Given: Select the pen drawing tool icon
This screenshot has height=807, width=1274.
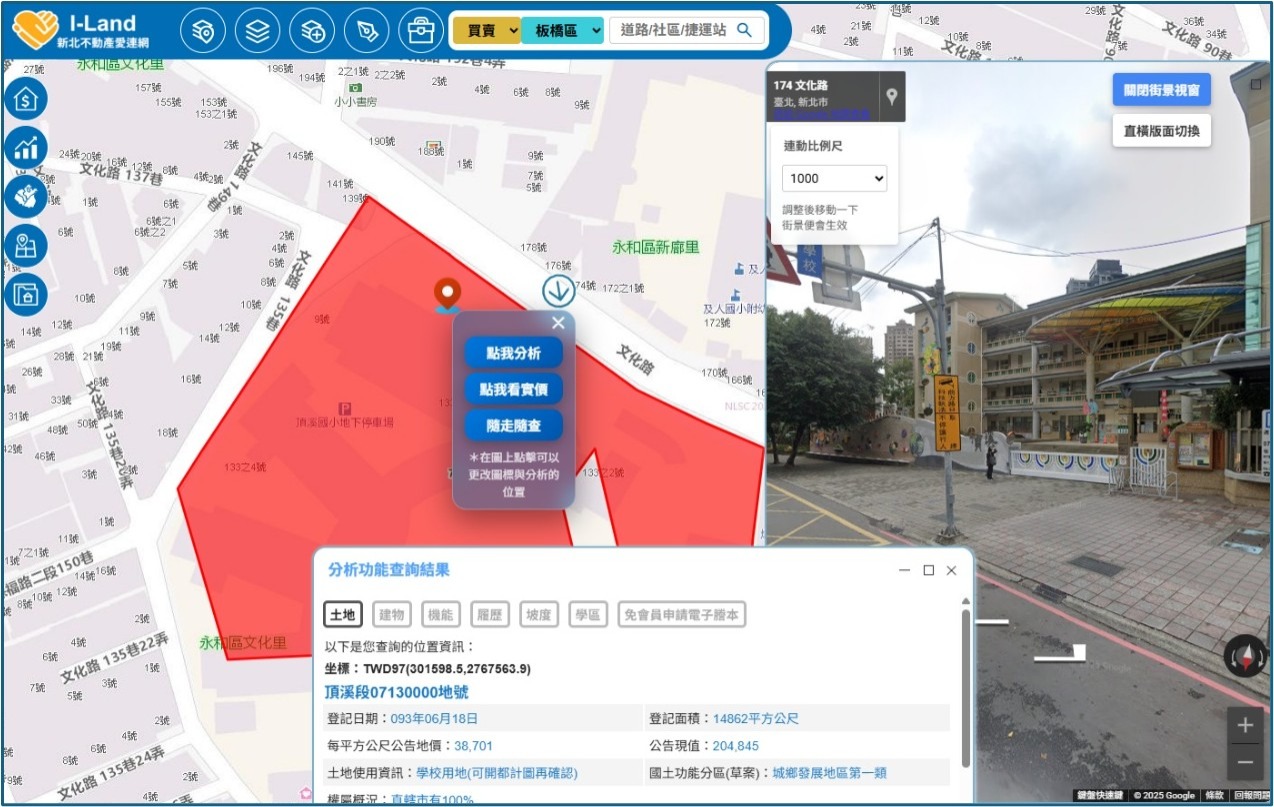Looking at the screenshot, I should point(366,31).
